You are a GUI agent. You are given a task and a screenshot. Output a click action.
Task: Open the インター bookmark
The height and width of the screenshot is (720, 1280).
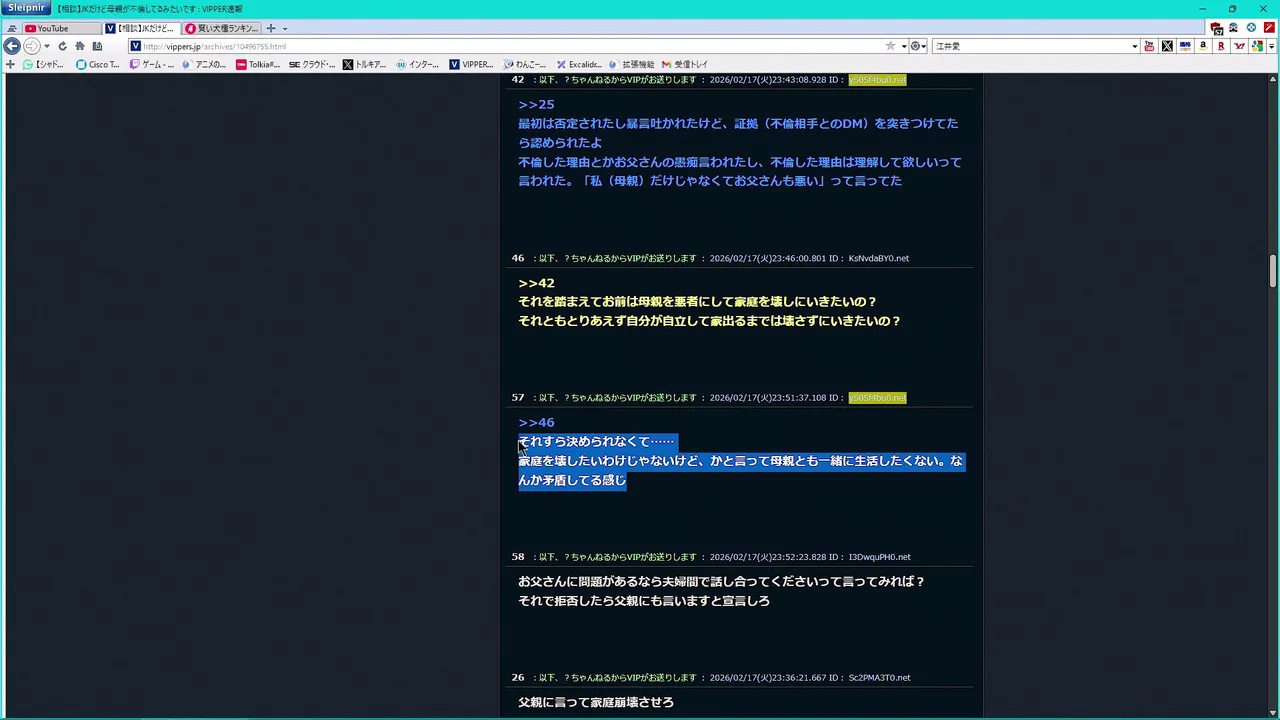pos(418,64)
